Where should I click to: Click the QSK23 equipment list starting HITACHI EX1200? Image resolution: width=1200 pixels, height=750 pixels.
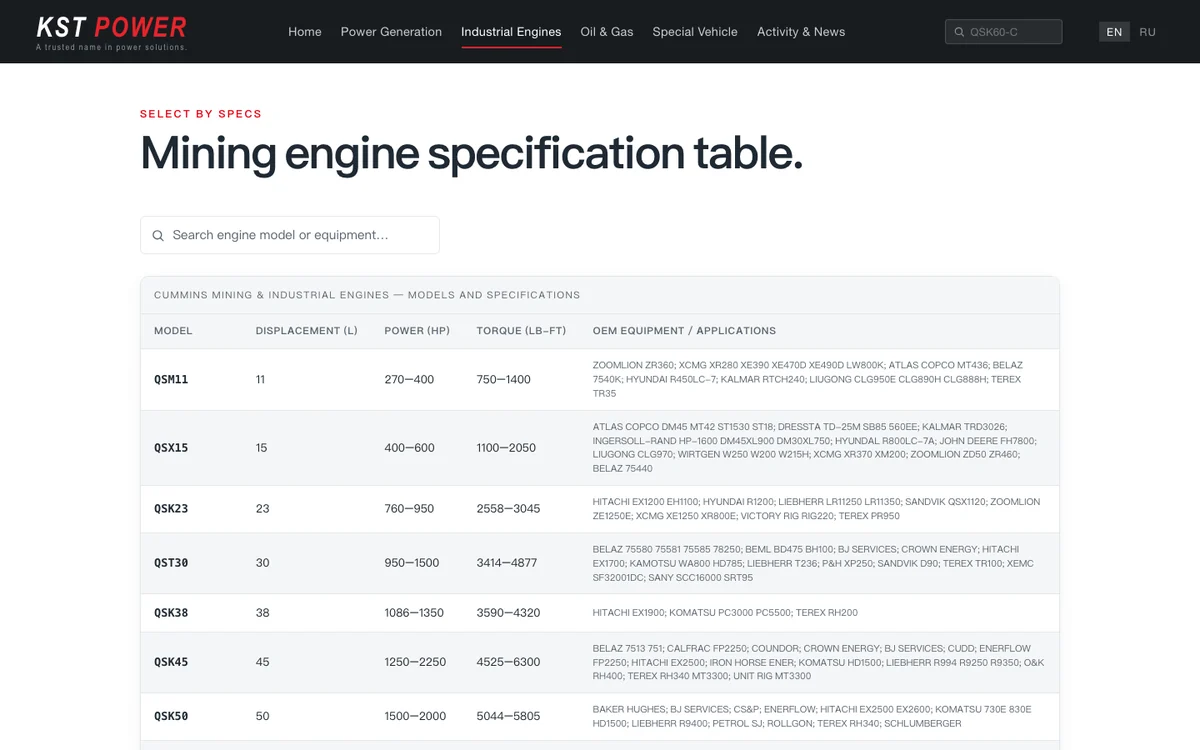tap(816, 509)
